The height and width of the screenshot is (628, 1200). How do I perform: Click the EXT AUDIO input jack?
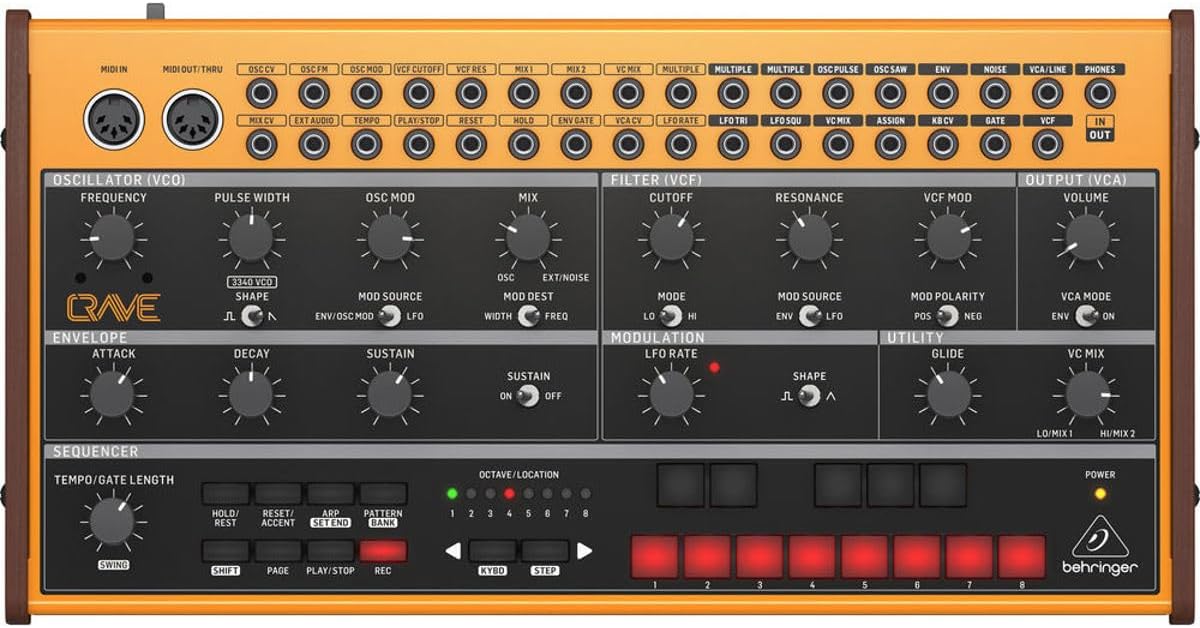tap(314, 143)
